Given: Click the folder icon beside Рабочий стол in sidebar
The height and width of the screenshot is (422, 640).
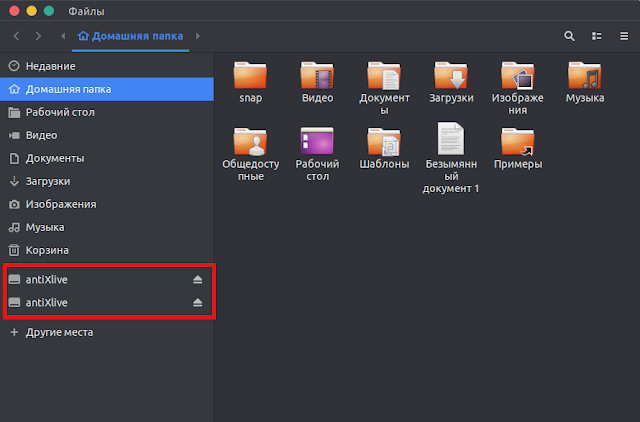Looking at the screenshot, I should (14, 112).
